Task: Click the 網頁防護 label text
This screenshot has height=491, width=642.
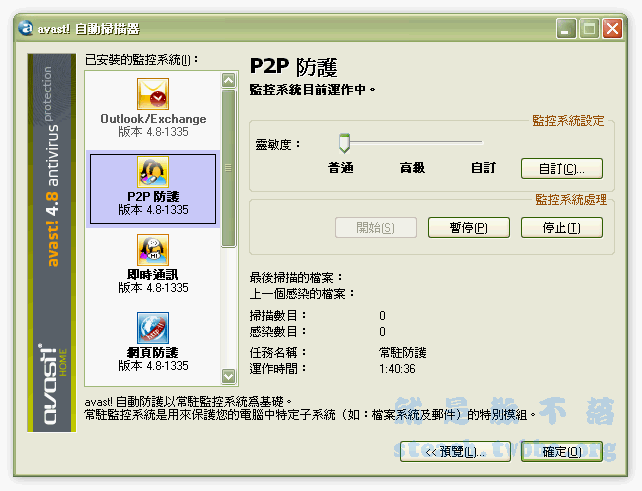Action: [153, 352]
